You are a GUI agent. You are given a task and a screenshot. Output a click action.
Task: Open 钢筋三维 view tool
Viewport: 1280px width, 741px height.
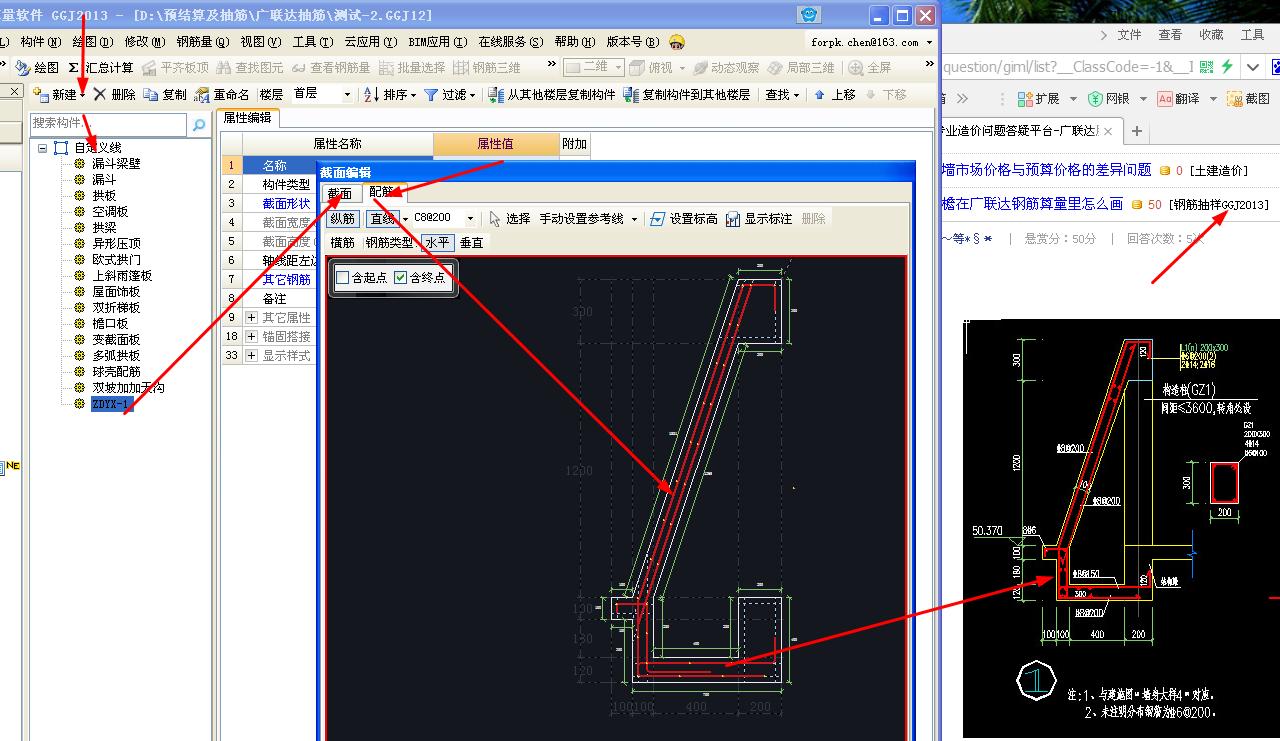pyautogui.click(x=488, y=68)
